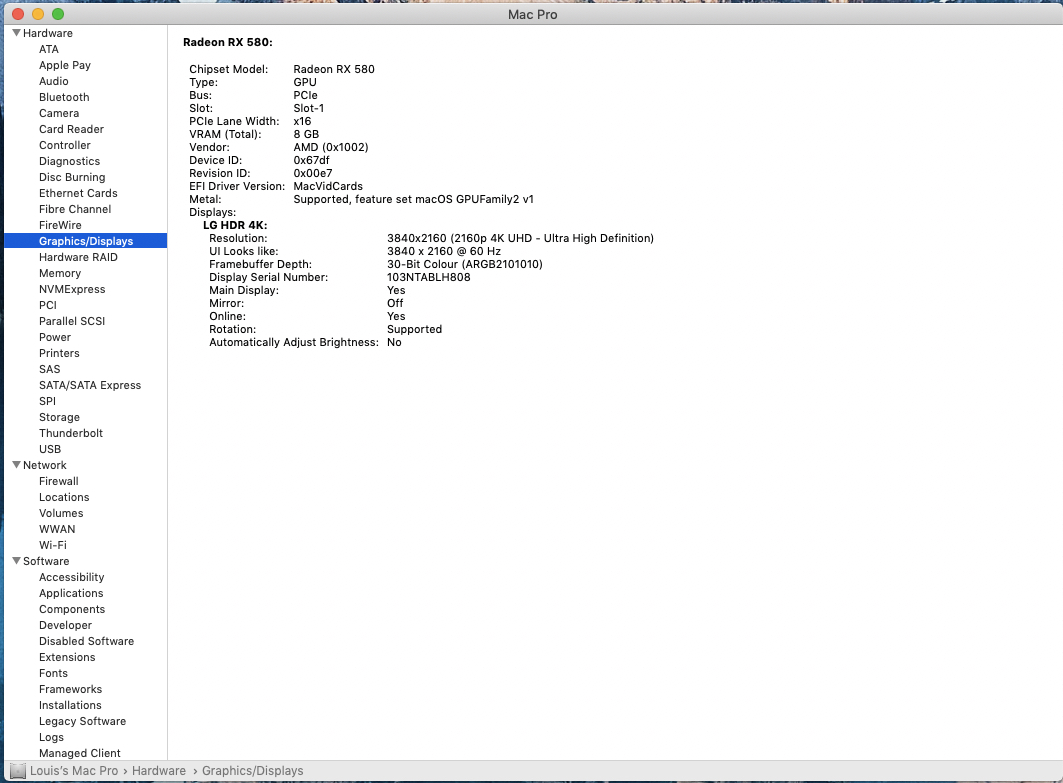Select Fonts under Software

coord(53,673)
